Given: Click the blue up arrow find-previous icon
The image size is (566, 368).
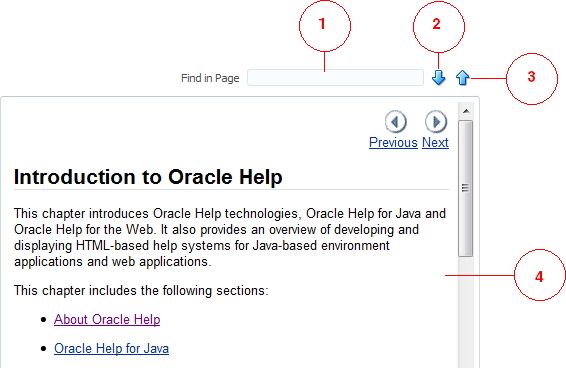Looking at the screenshot, I should [462, 78].
